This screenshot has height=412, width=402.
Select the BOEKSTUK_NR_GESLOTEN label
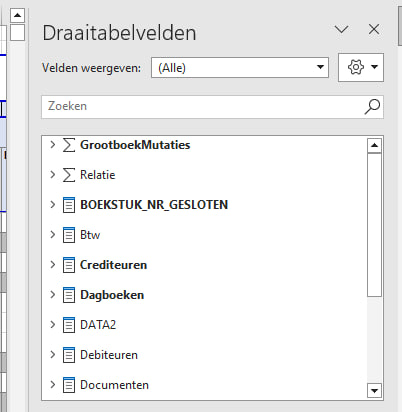click(154, 205)
